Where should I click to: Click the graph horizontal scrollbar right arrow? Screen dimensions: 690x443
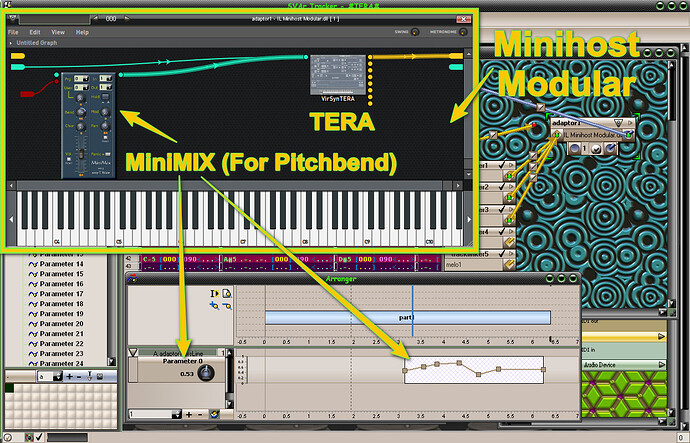point(458,186)
